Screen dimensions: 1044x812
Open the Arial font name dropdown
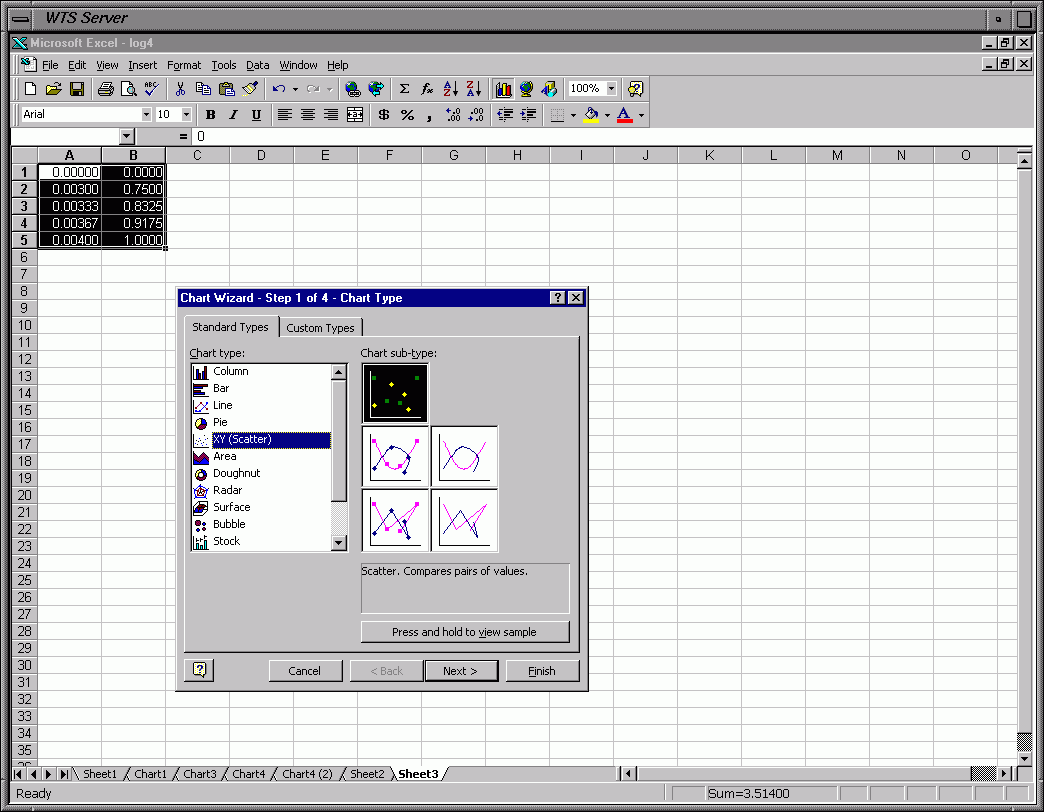pos(146,115)
